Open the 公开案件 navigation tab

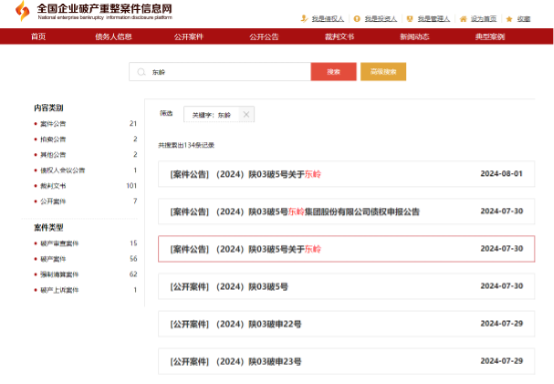click(x=189, y=37)
